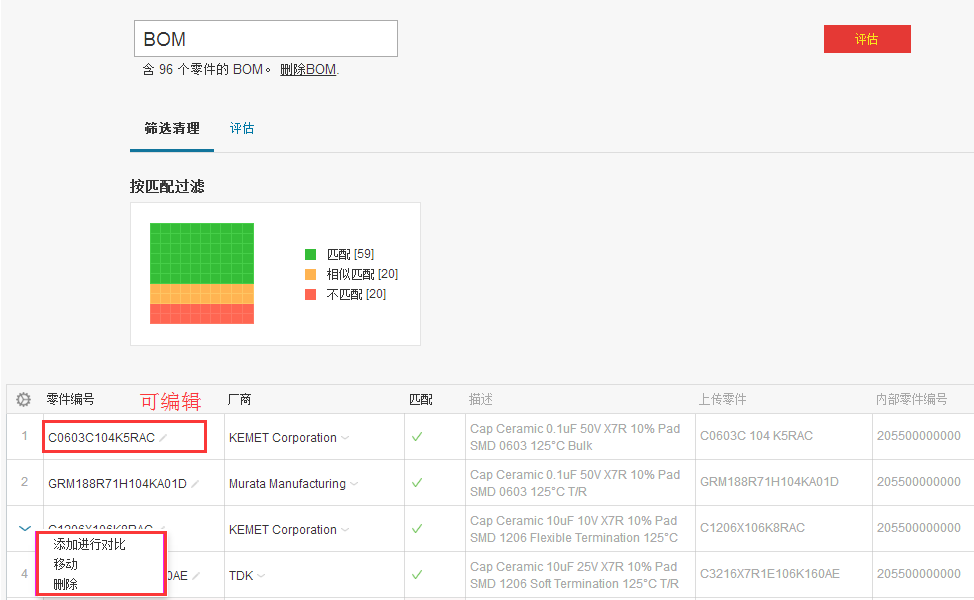
Task: Filter by green 匹配 [59] legend swatch
Action: point(311,254)
